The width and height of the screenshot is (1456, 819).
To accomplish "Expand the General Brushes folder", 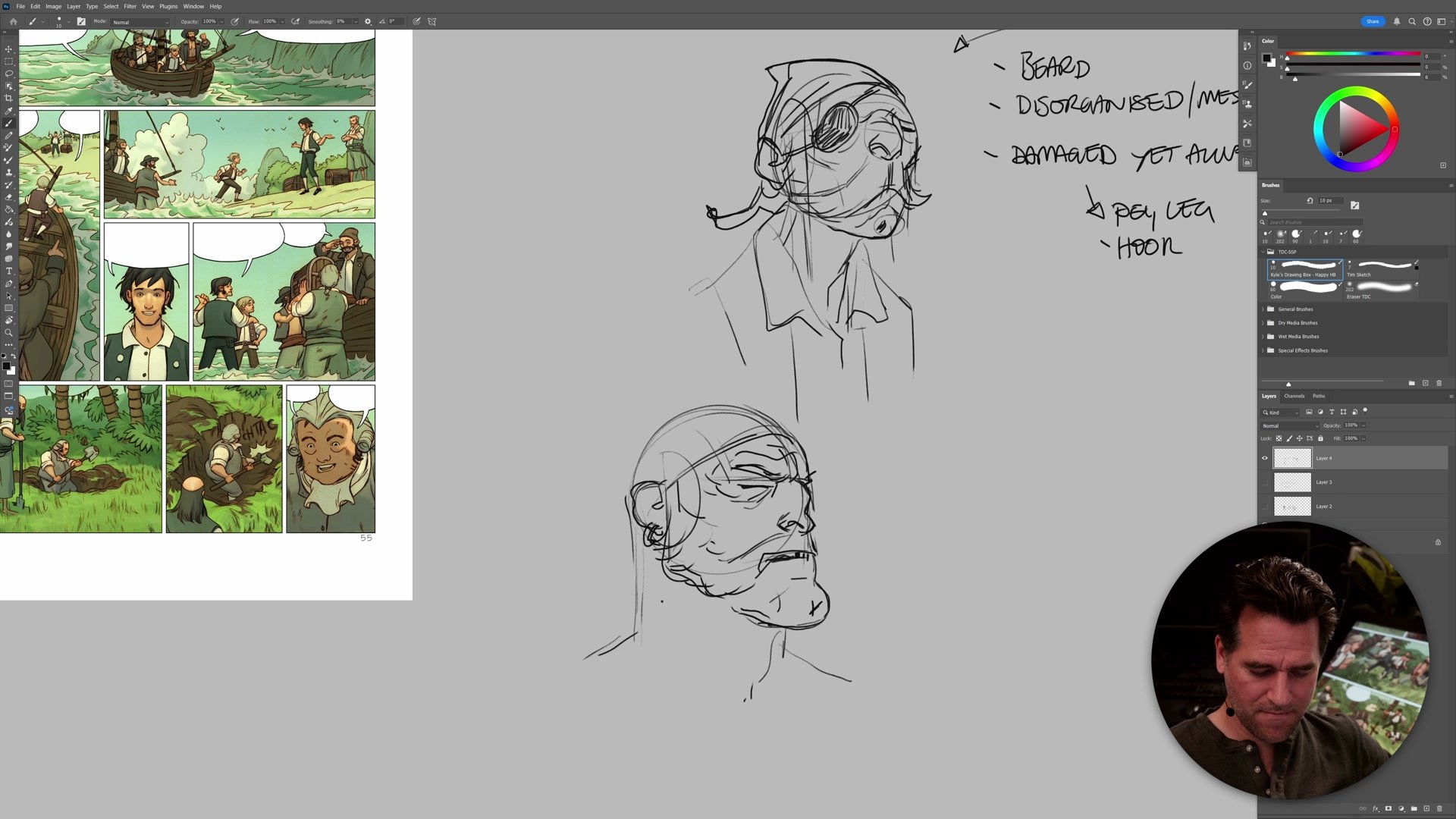I will 1263,309.
